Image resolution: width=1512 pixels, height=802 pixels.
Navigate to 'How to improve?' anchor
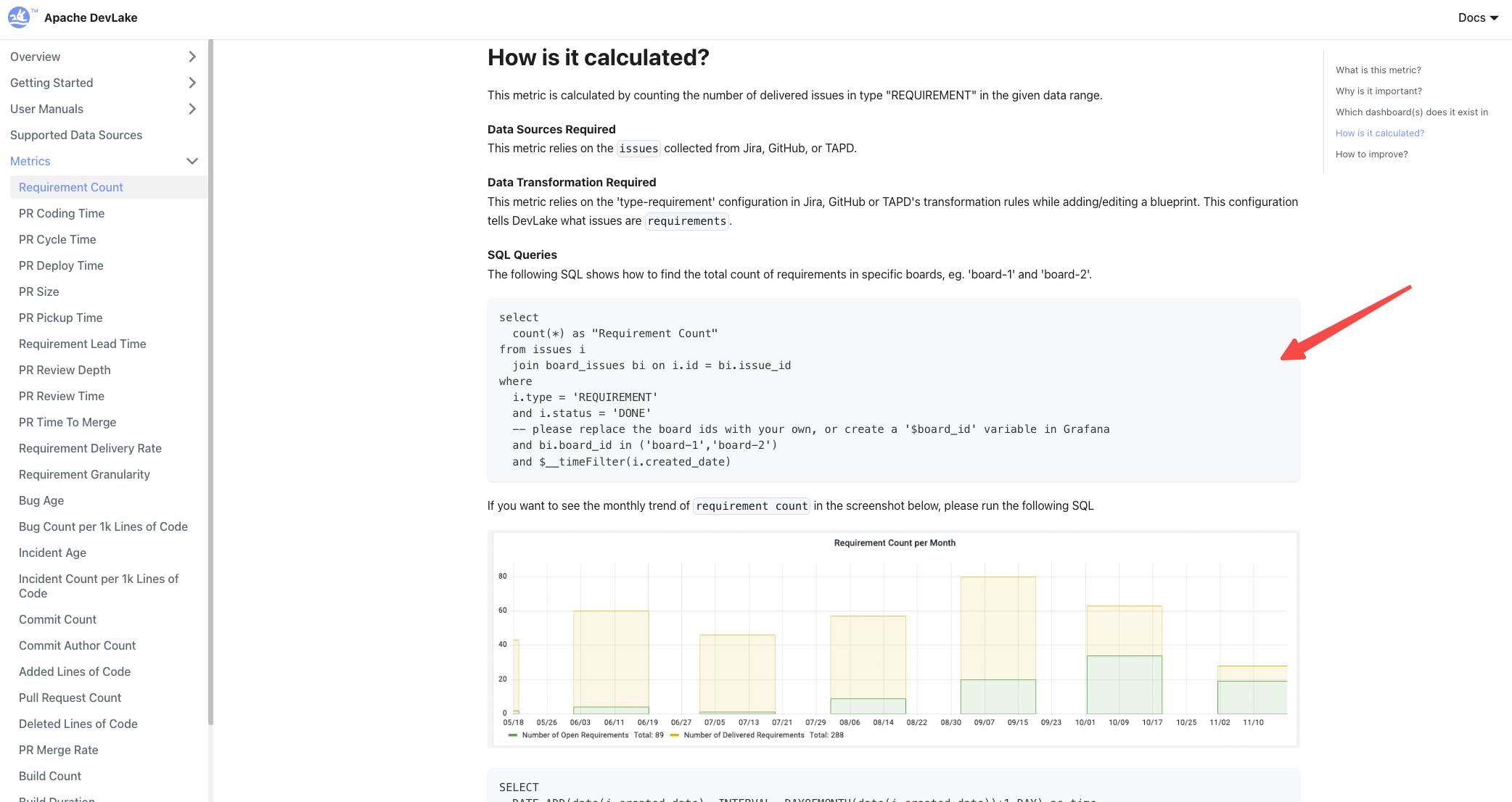tap(1371, 154)
